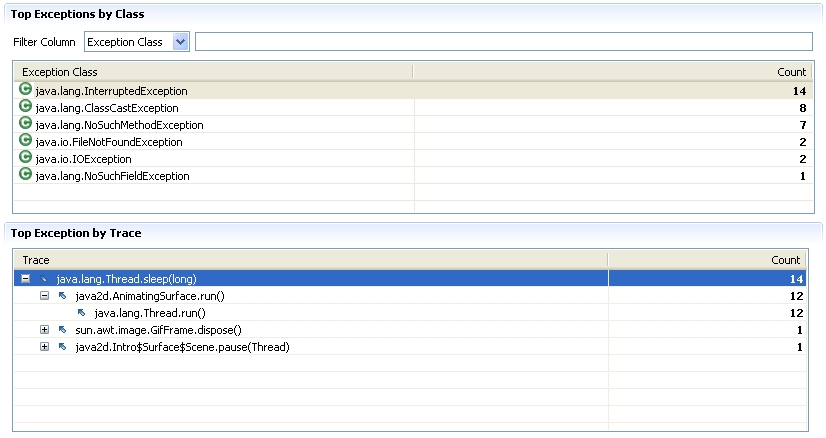This screenshot has width=826, height=438.
Task: Click the NoSuchMethodException class icon
Action: [26, 124]
